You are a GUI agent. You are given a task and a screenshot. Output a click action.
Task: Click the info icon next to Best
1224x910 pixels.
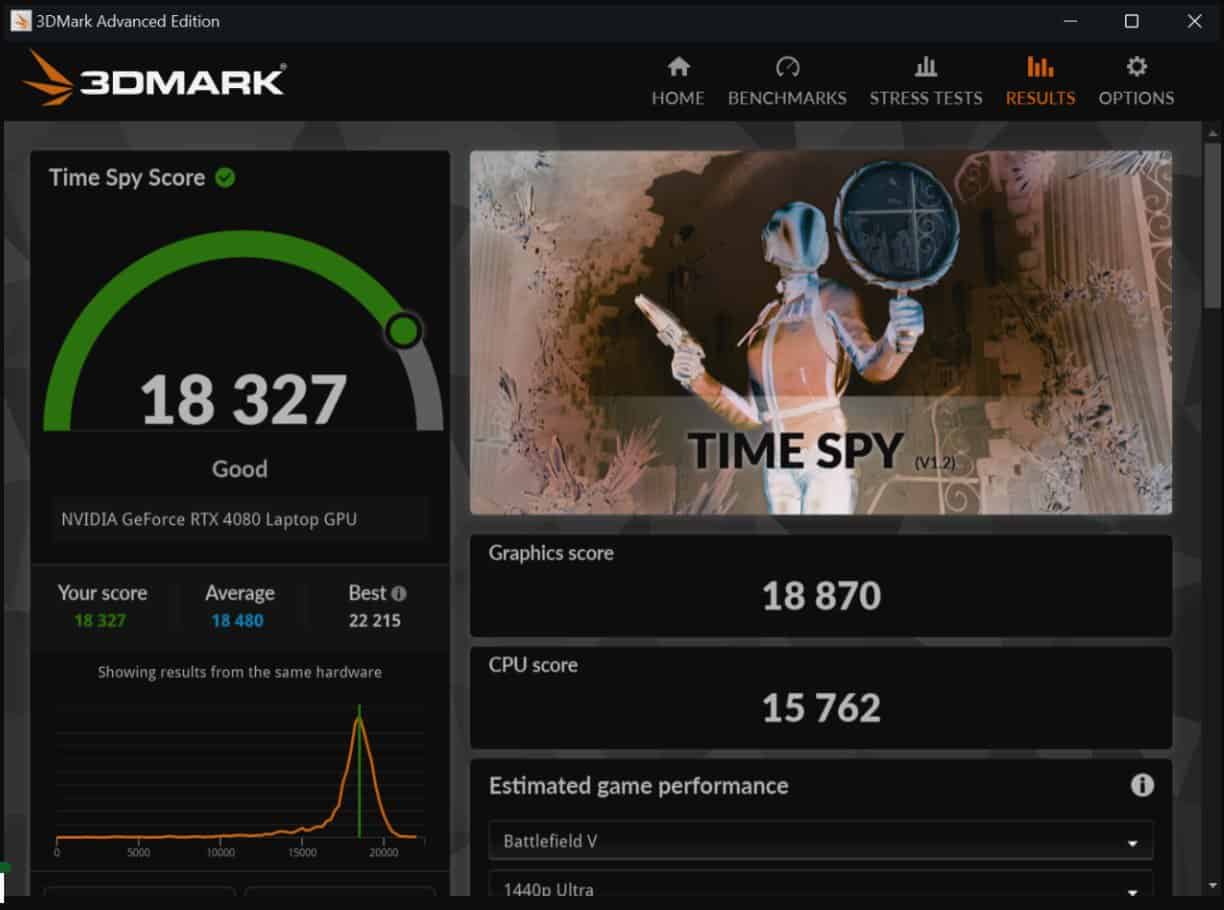[399, 593]
